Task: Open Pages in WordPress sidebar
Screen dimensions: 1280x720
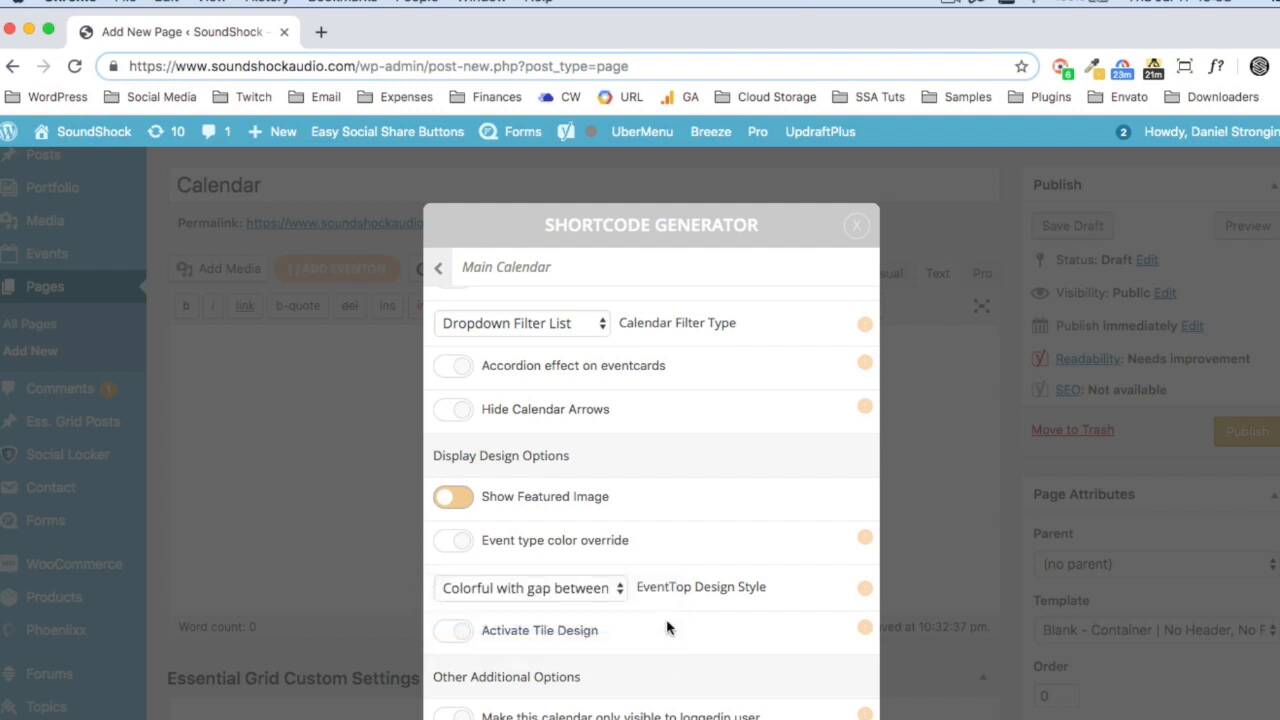Action: pyautogui.click(x=45, y=287)
